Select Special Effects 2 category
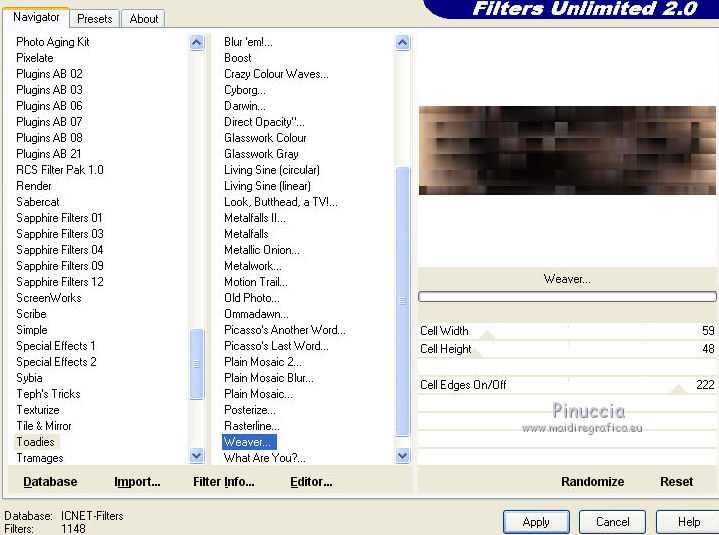719x535 pixels. 56,362
